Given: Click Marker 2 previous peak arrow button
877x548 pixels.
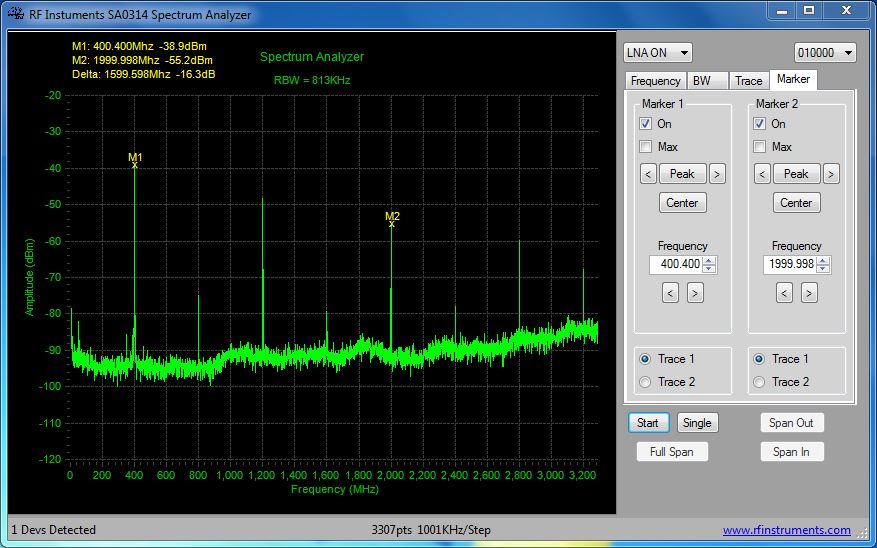Looking at the screenshot, I should [762, 174].
